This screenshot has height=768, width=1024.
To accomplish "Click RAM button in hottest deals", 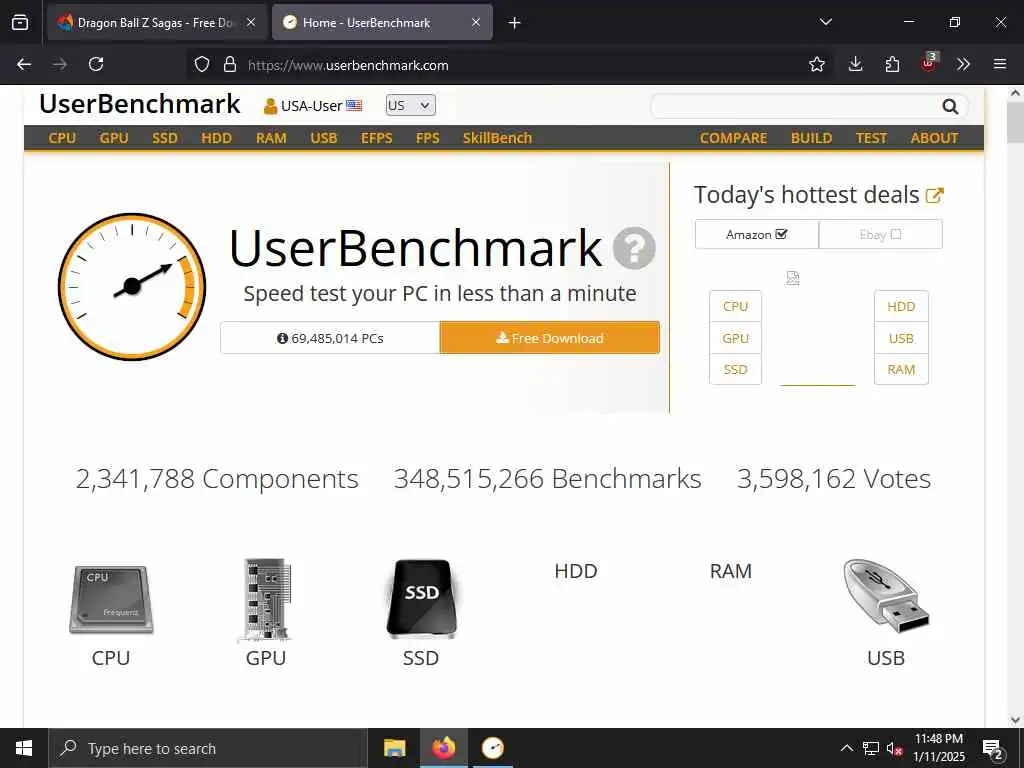I will 901,369.
